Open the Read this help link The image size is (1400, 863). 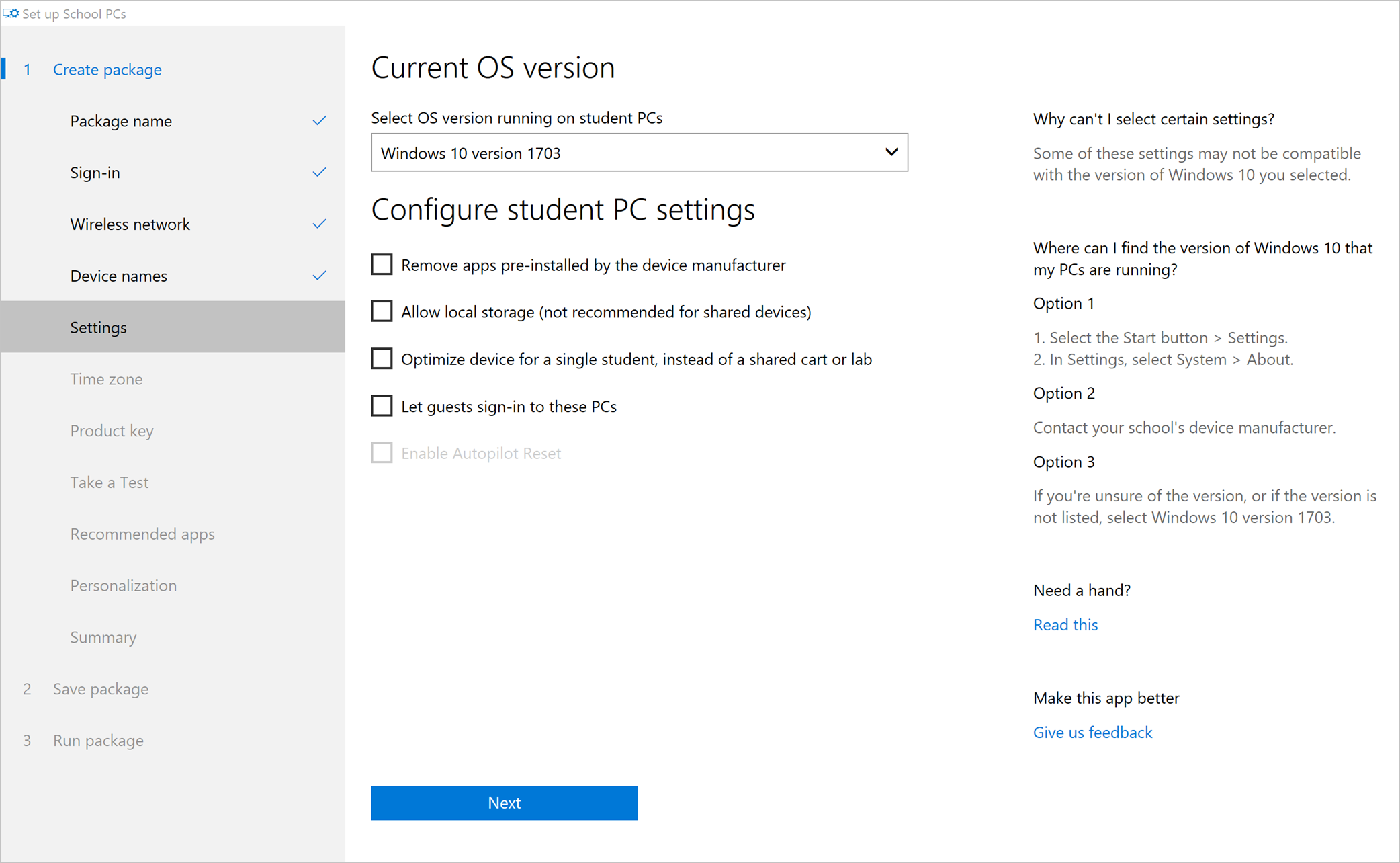point(1065,625)
